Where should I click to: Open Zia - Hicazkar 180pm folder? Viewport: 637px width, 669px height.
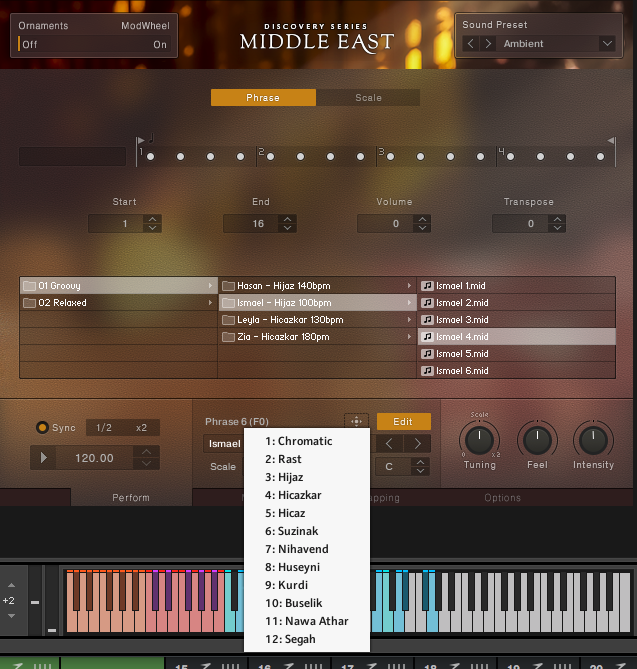point(317,337)
